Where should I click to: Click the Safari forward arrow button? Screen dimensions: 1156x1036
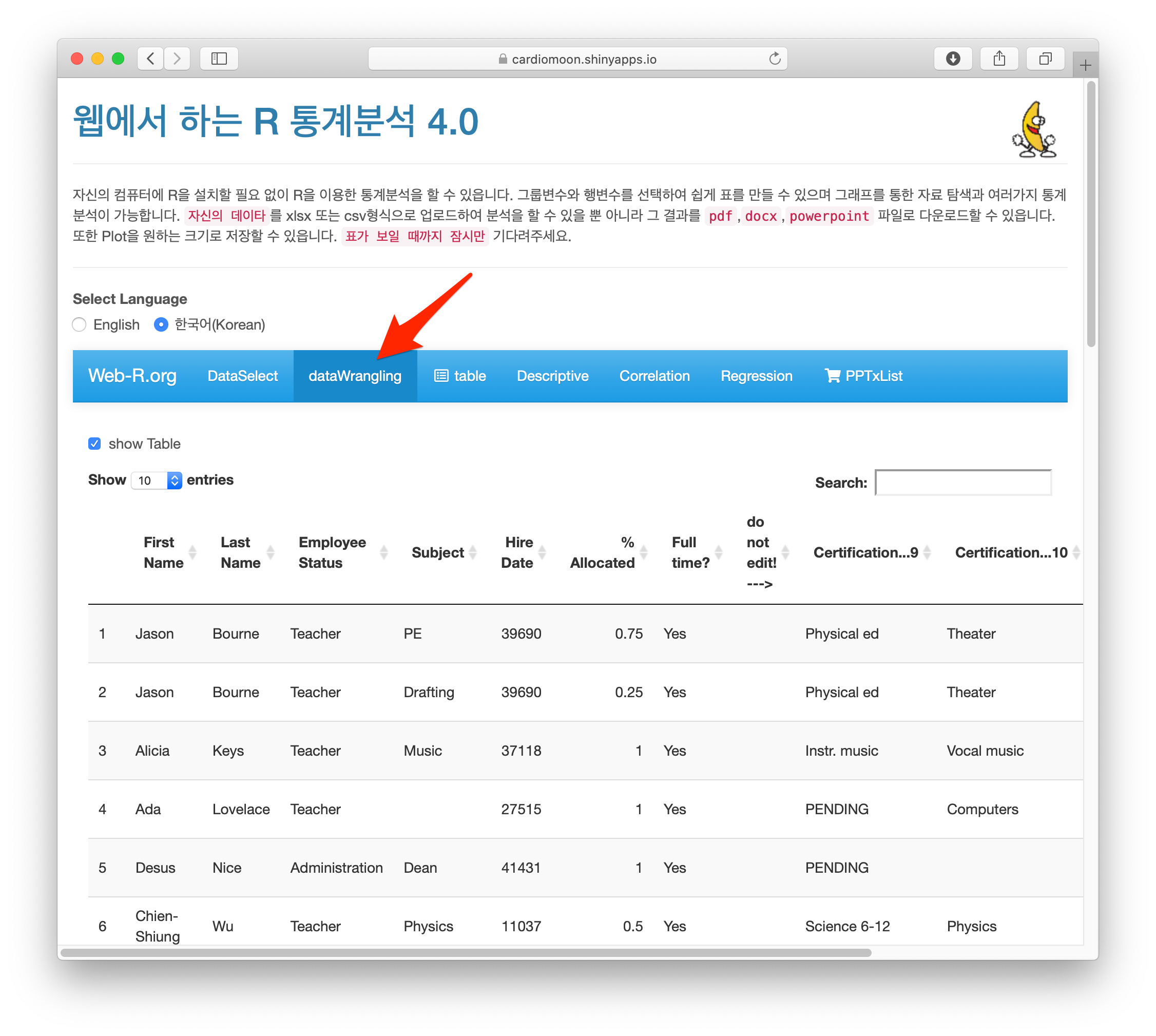(x=177, y=59)
